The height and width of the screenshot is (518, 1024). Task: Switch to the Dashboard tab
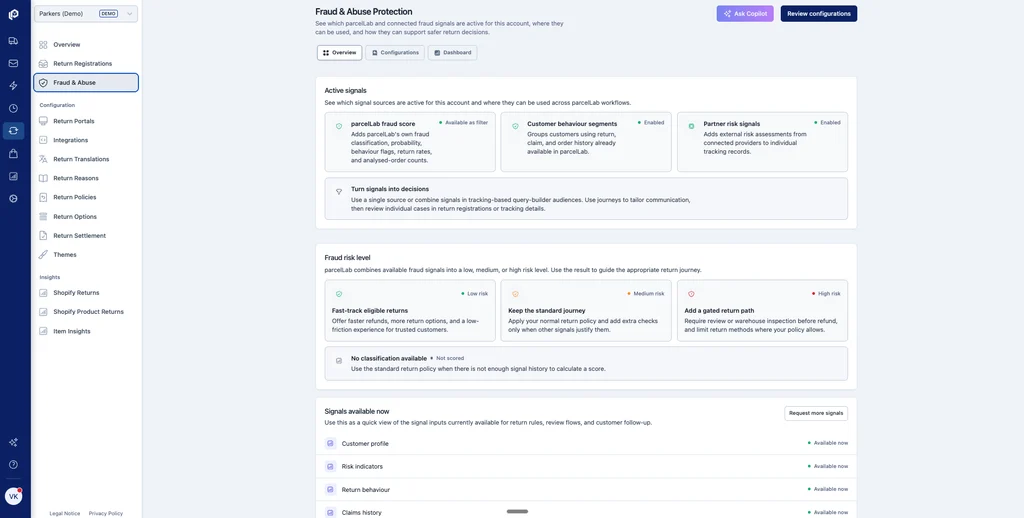453,53
